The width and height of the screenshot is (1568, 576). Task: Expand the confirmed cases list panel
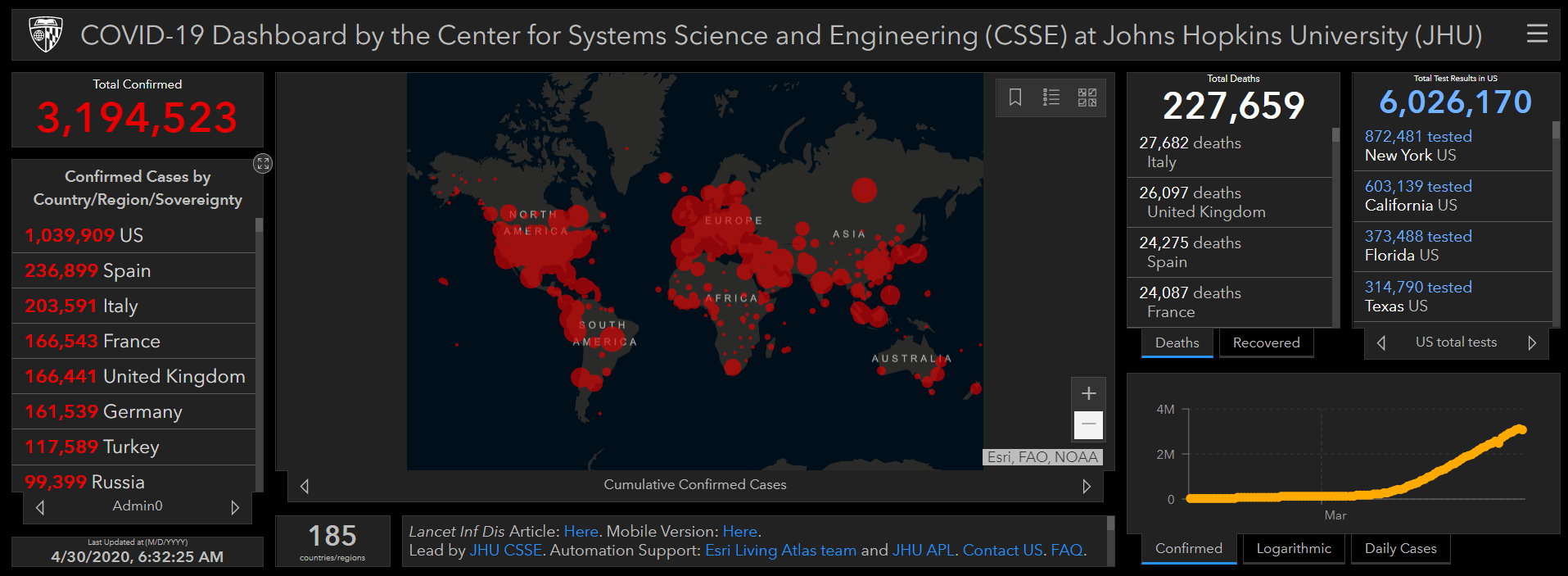coord(263,163)
